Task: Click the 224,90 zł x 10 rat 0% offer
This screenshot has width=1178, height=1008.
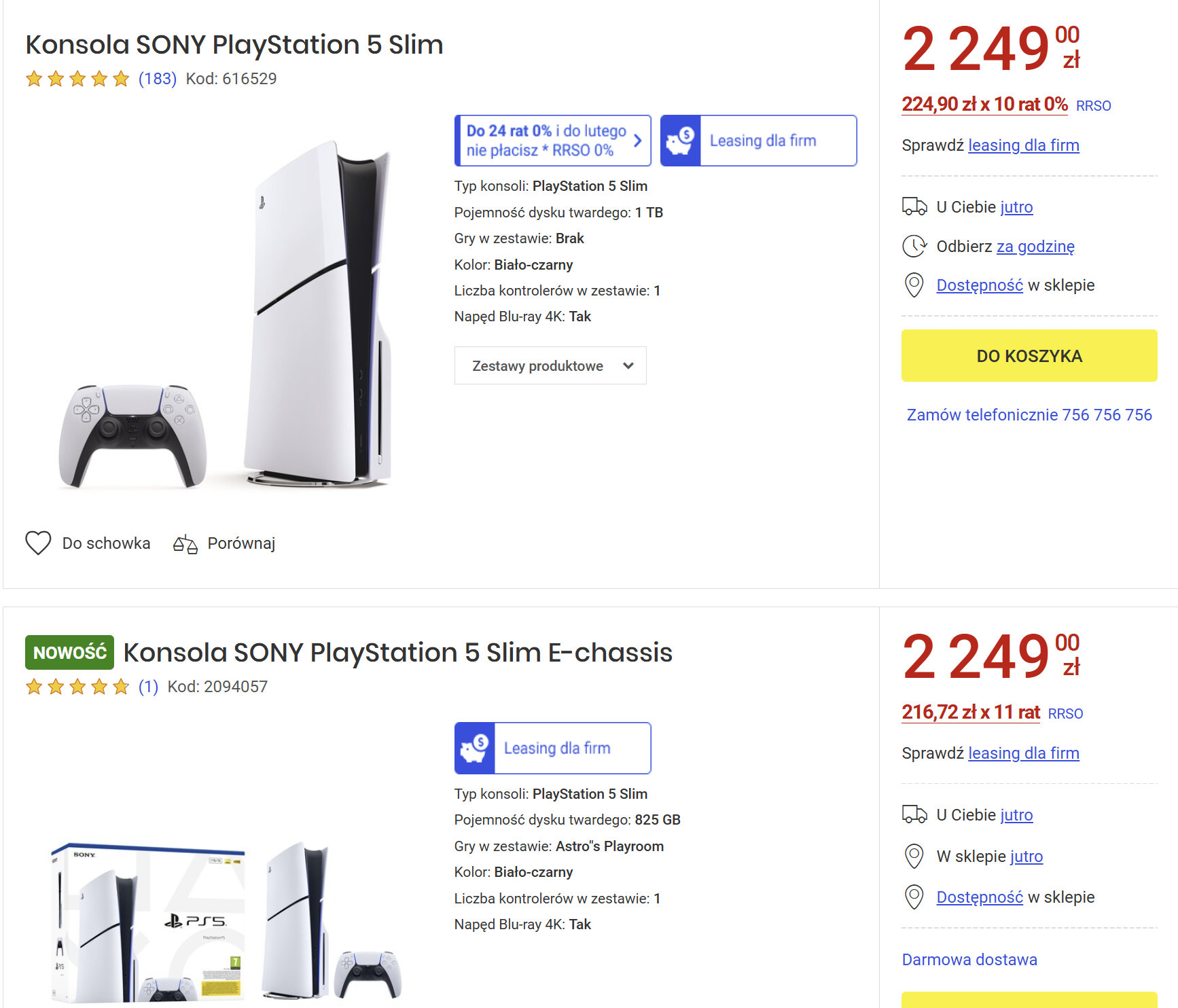Action: tap(984, 105)
